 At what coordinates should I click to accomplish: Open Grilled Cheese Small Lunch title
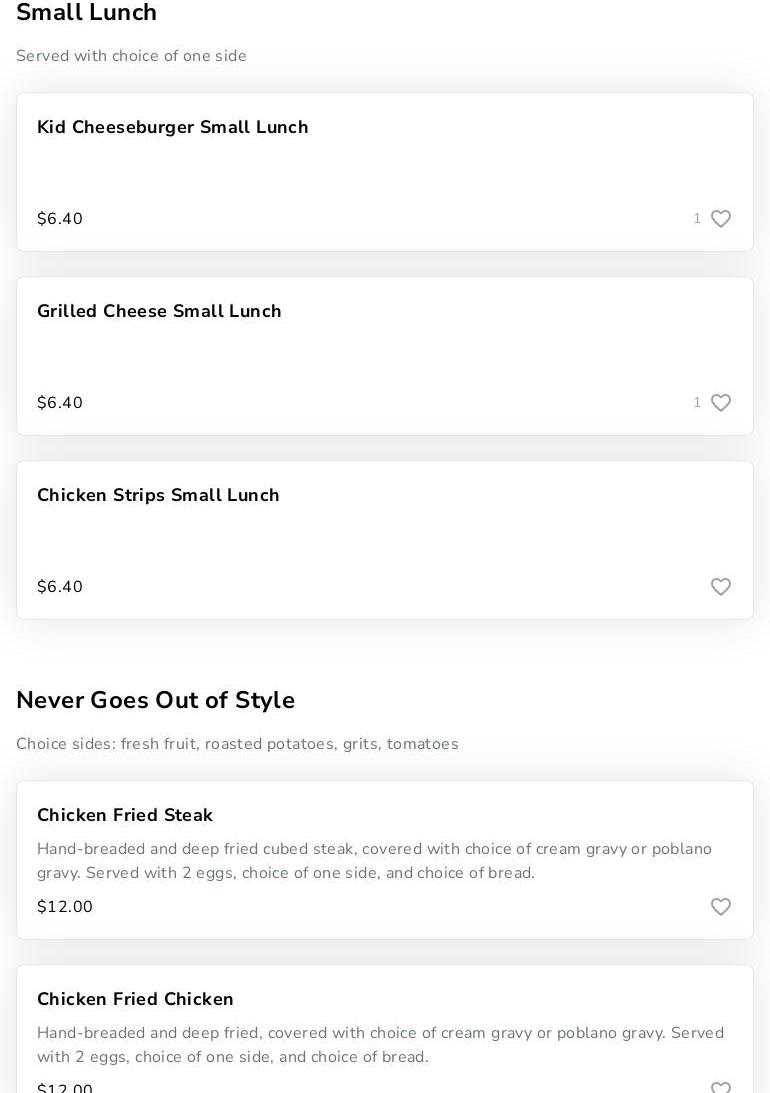[159, 311]
